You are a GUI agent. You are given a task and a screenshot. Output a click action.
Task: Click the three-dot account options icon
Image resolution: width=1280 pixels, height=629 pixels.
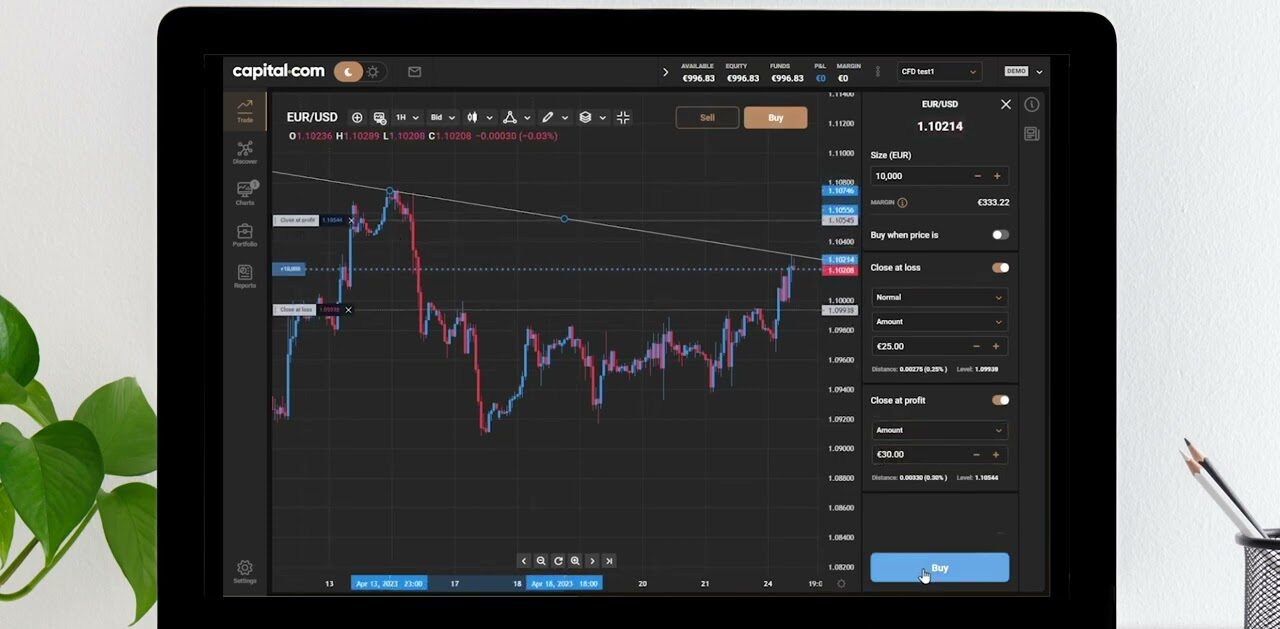[x=877, y=72]
